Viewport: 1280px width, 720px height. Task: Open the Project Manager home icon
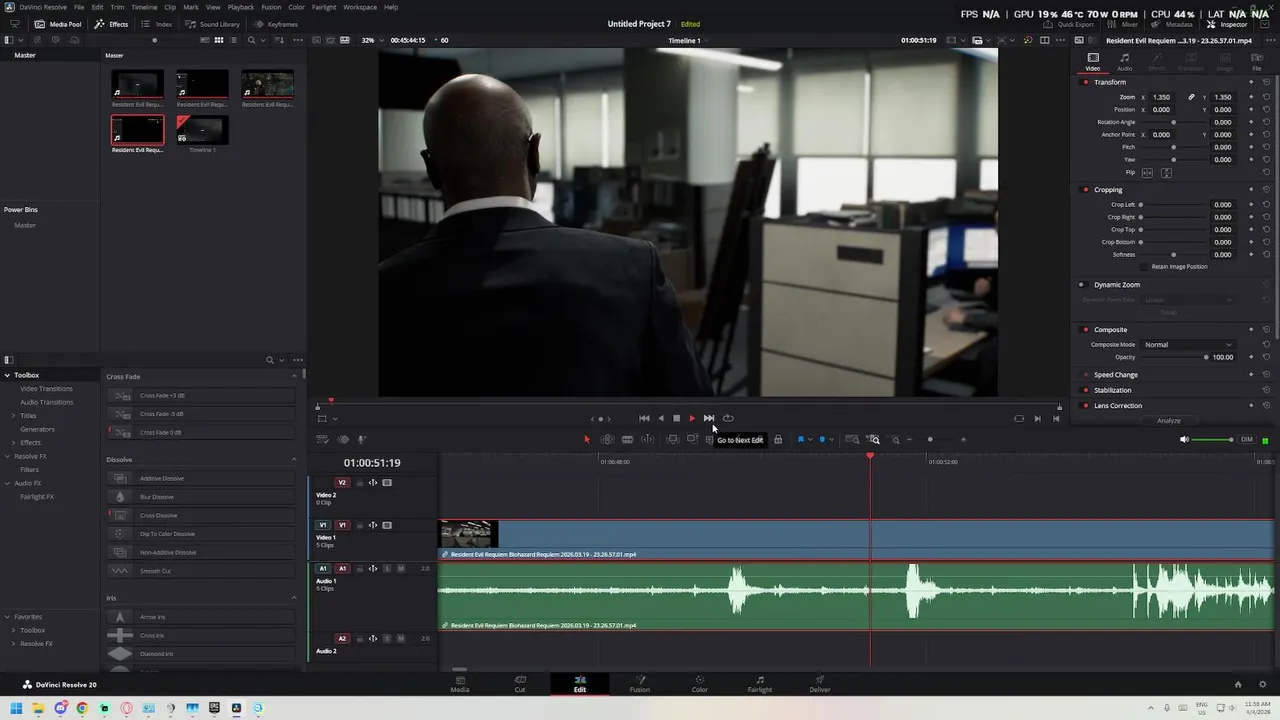[1237, 684]
